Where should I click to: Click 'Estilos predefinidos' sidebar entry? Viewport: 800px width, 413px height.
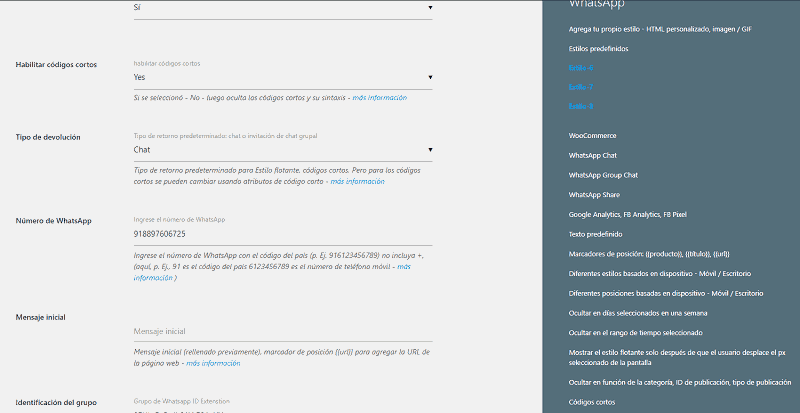pos(598,49)
